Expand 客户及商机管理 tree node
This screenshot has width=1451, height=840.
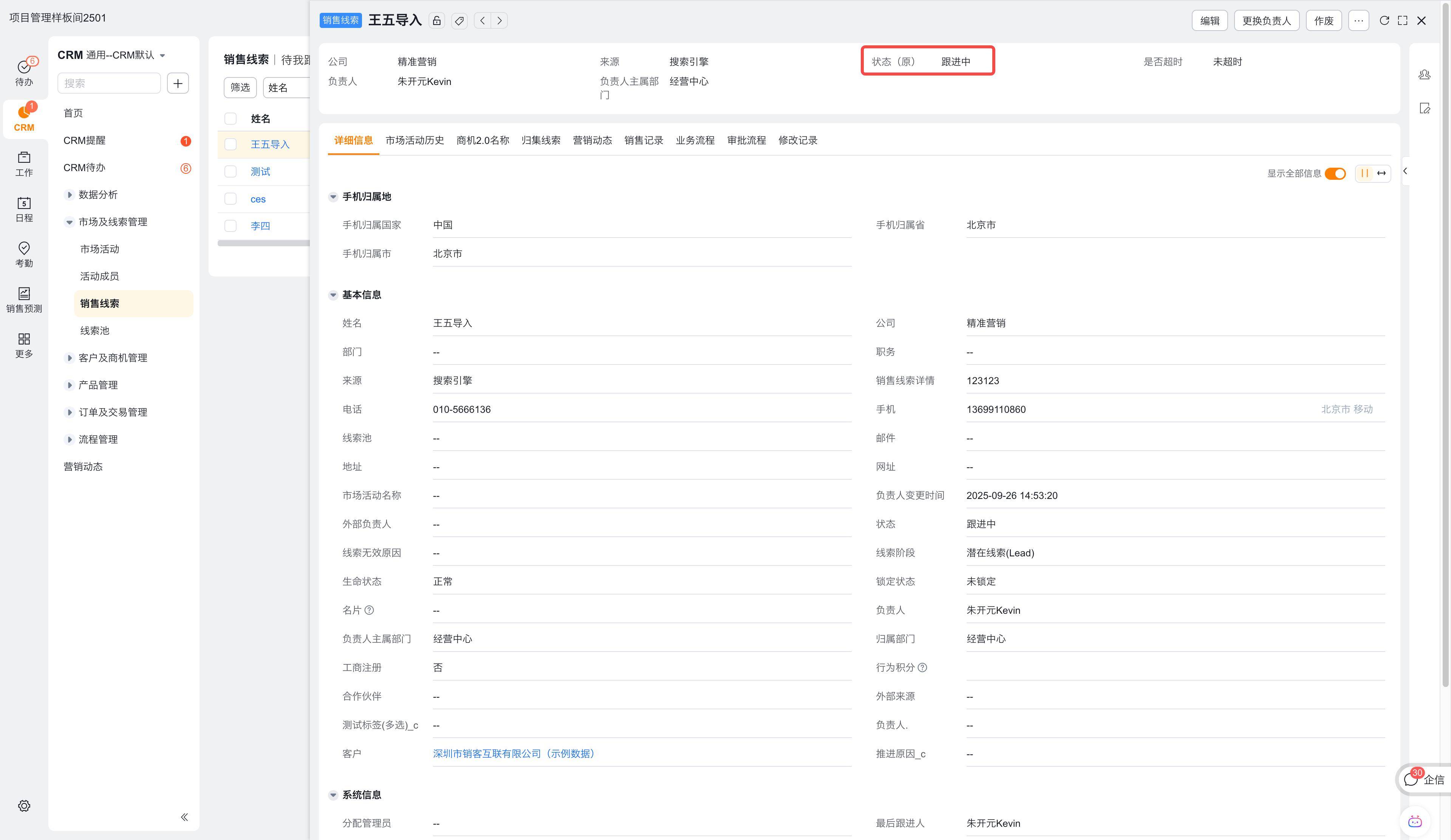coord(70,358)
